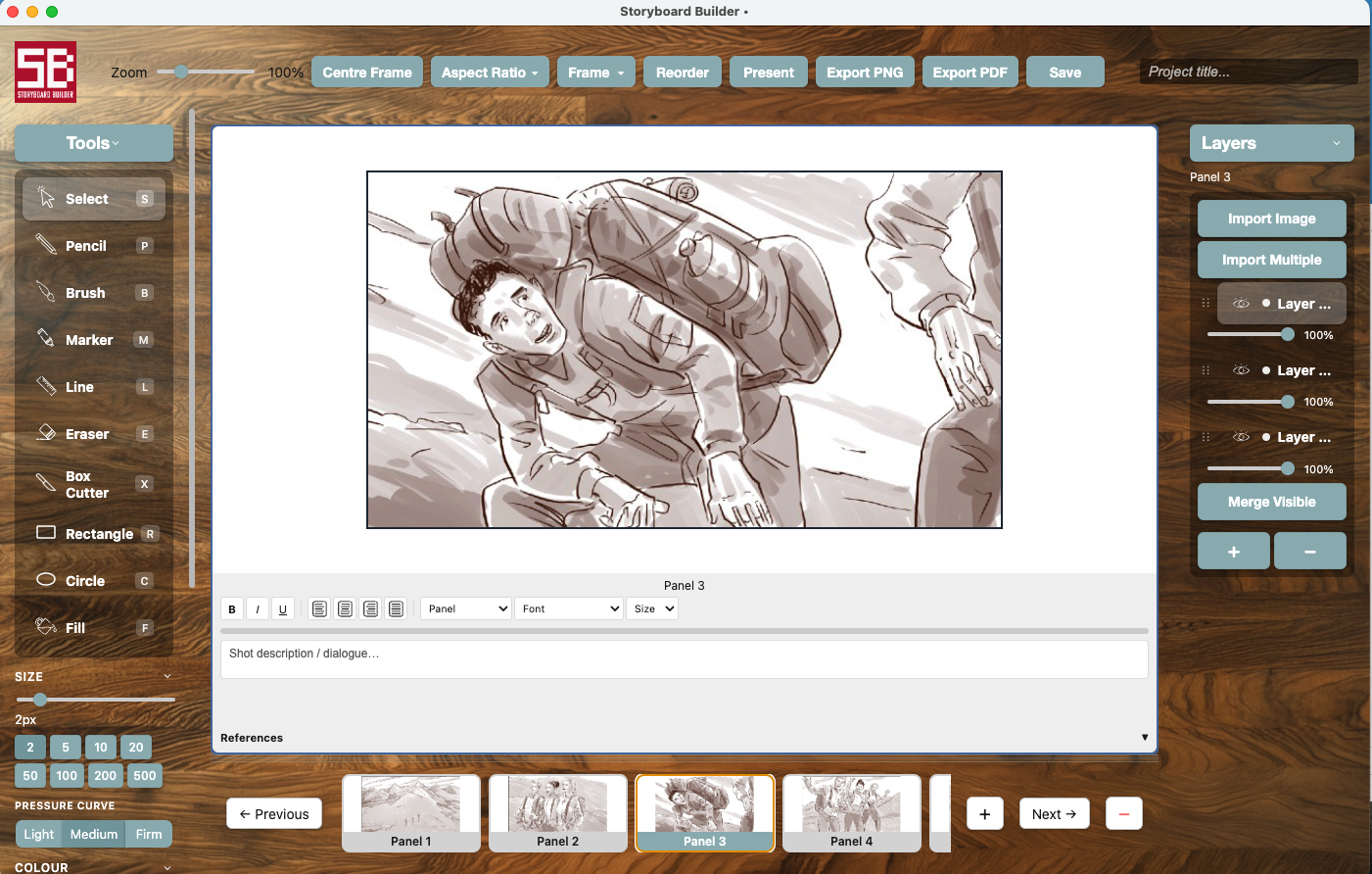The height and width of the screenshot is (874, 1372).
Task: Open the Aspect Ratio dropdown
Action: [490, 71]
